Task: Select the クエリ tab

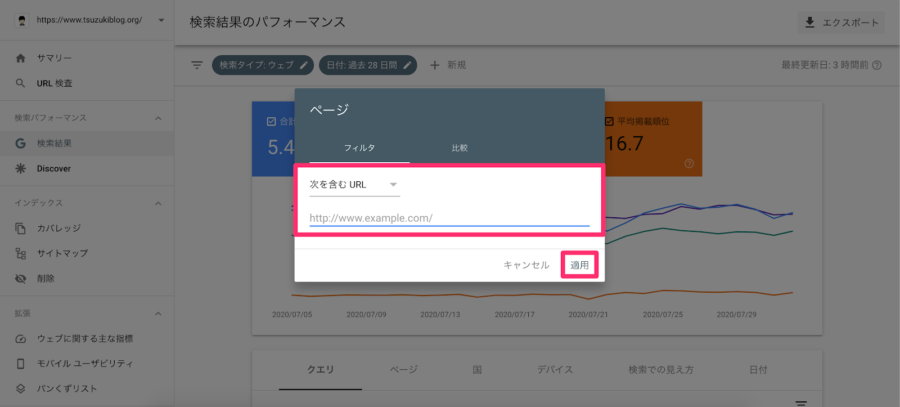Action: (x=320, y=370)
